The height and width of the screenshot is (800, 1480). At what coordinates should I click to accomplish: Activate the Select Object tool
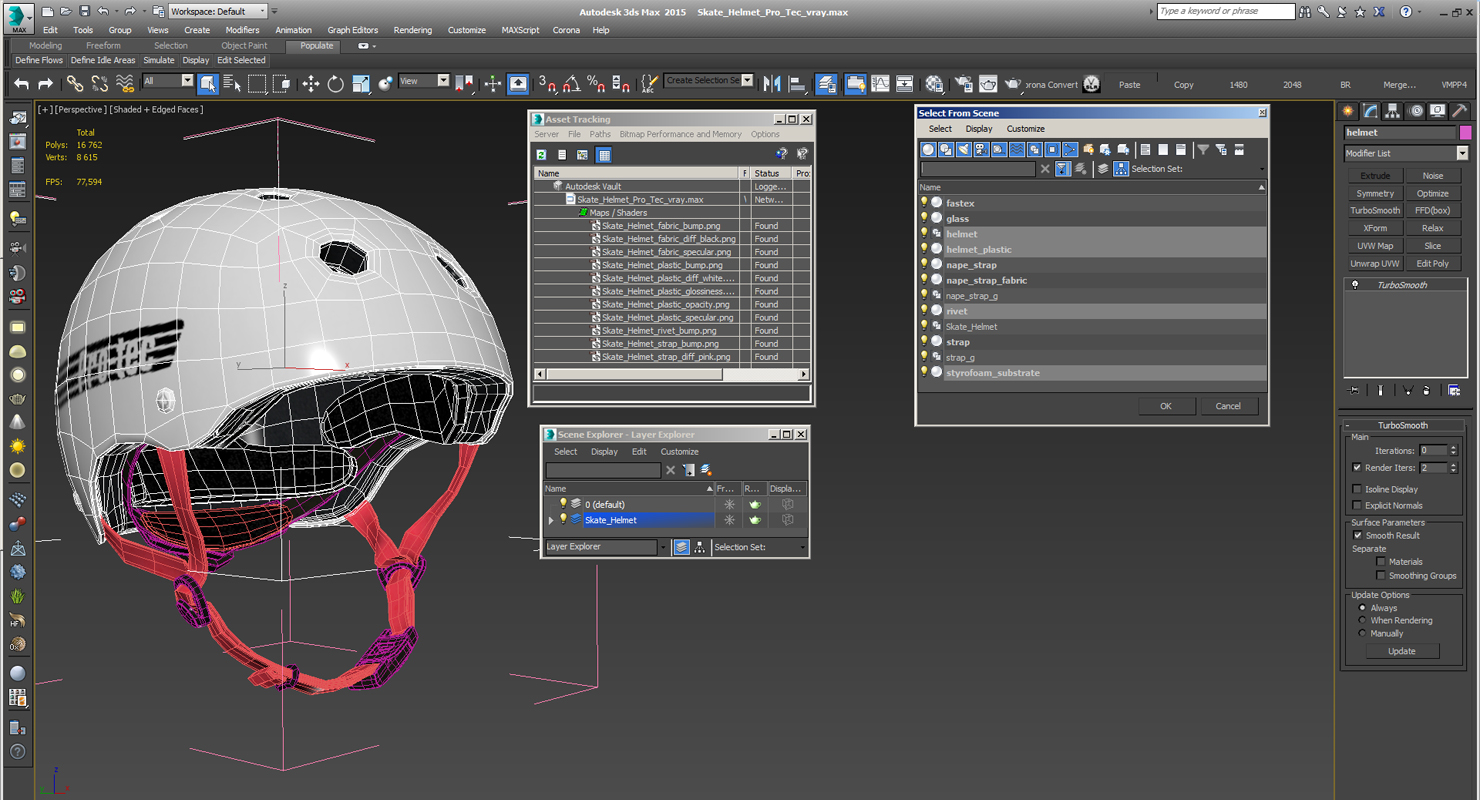pyautogui.click(x=208, y=84)
